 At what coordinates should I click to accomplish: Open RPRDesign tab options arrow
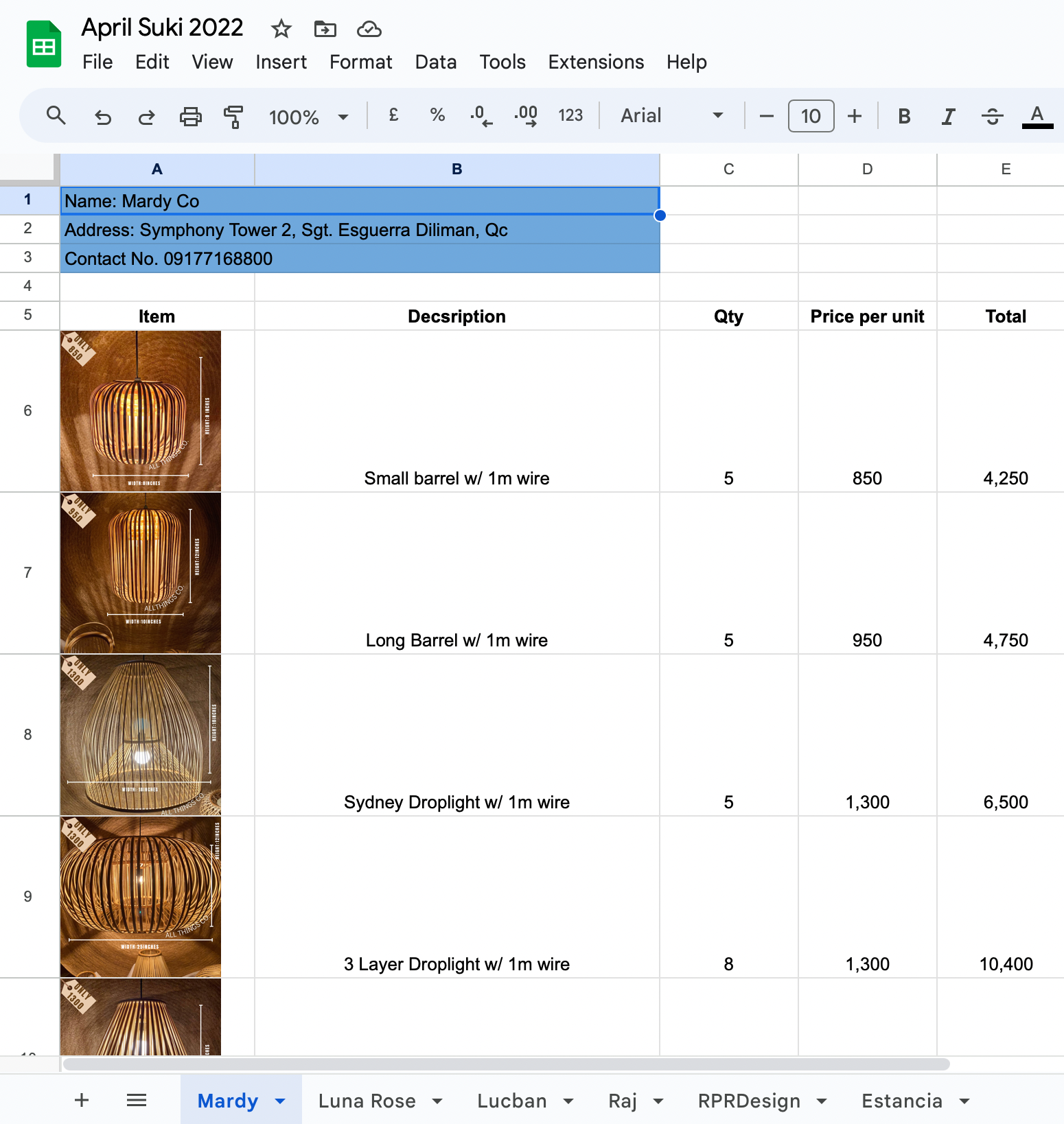822,1101
